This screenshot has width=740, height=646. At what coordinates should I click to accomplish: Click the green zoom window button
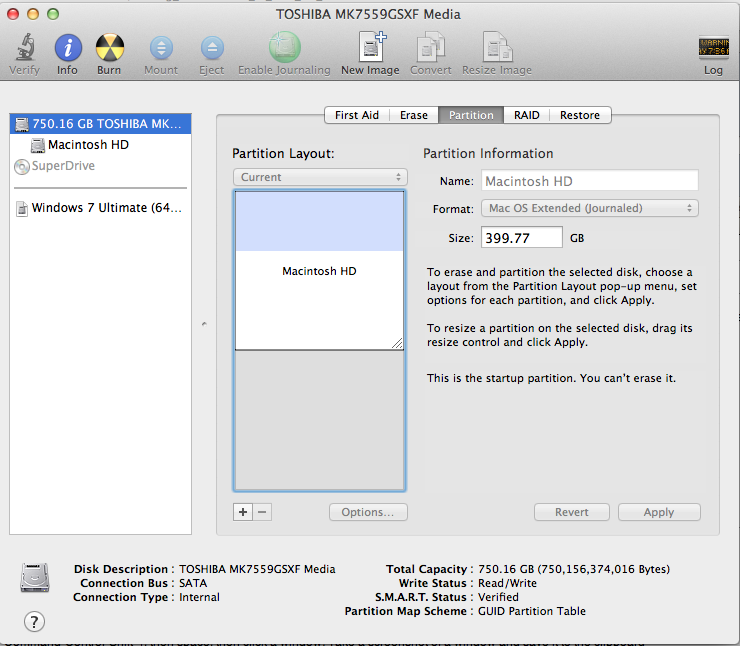53,14
